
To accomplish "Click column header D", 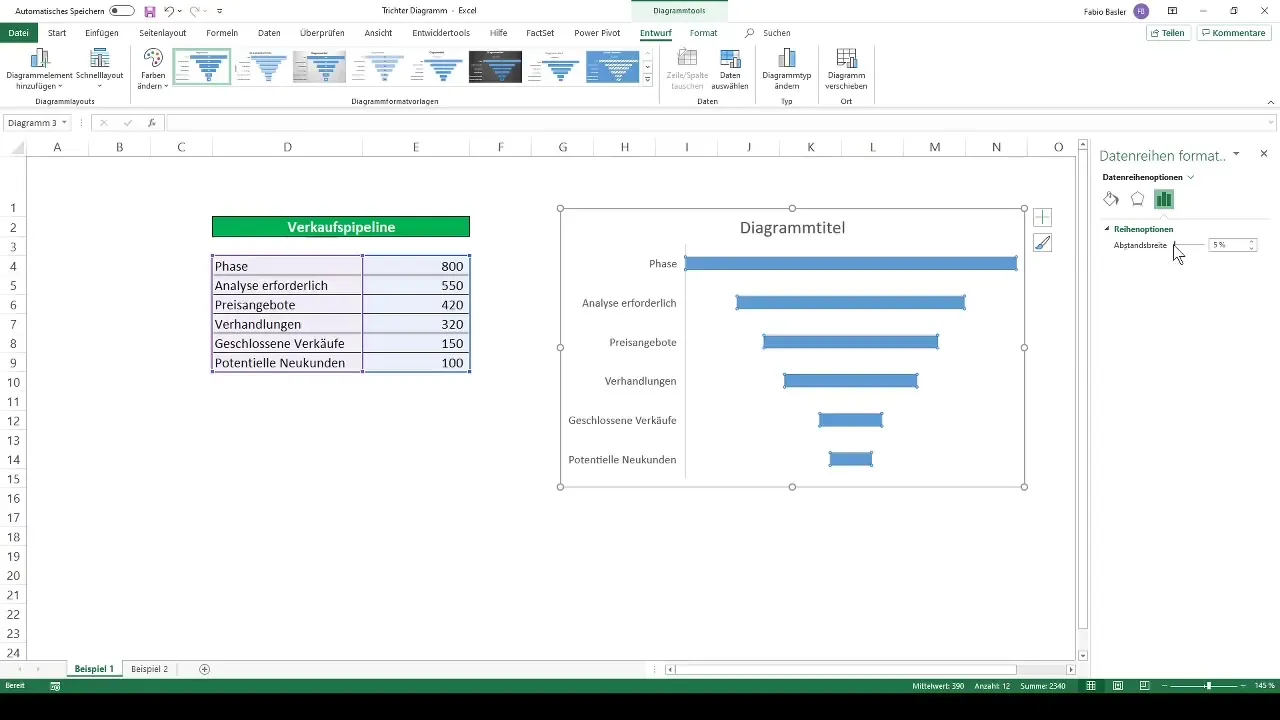I will click(x=287, y=147).
